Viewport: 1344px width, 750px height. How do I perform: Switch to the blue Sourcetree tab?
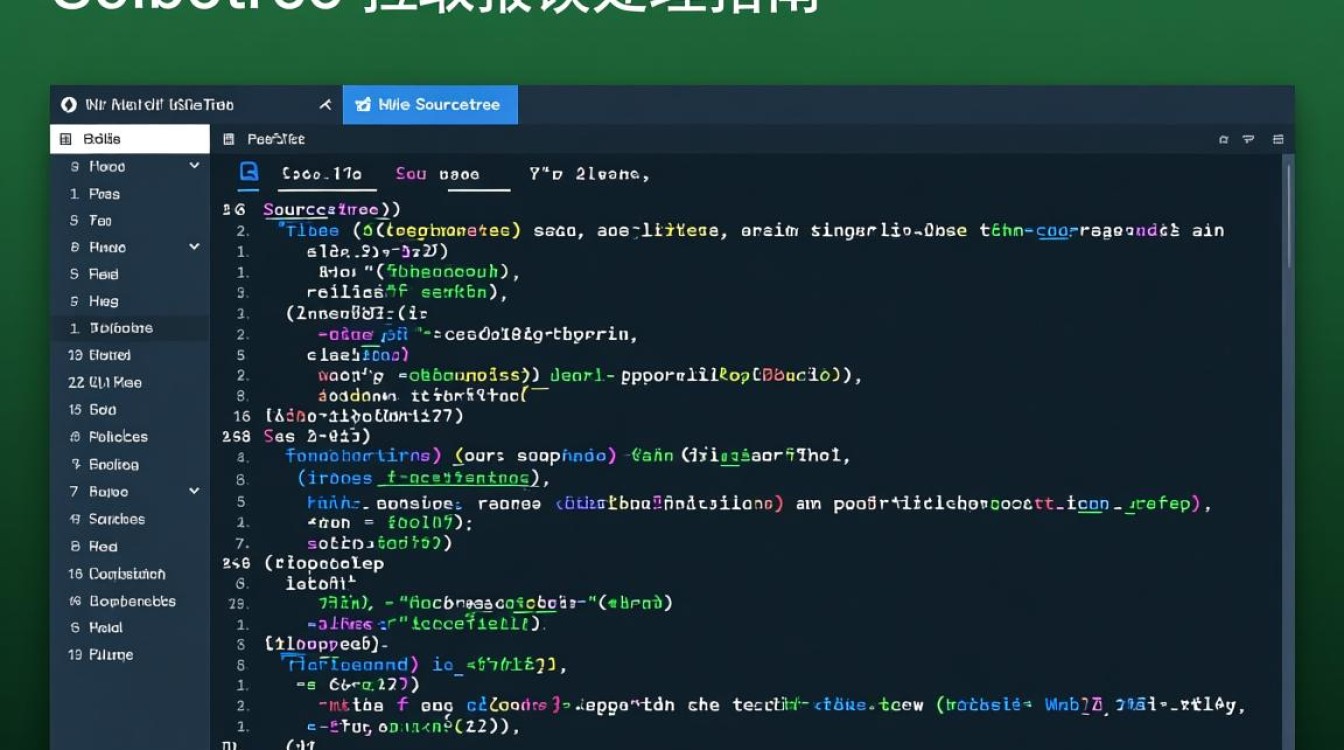(430, 105)
